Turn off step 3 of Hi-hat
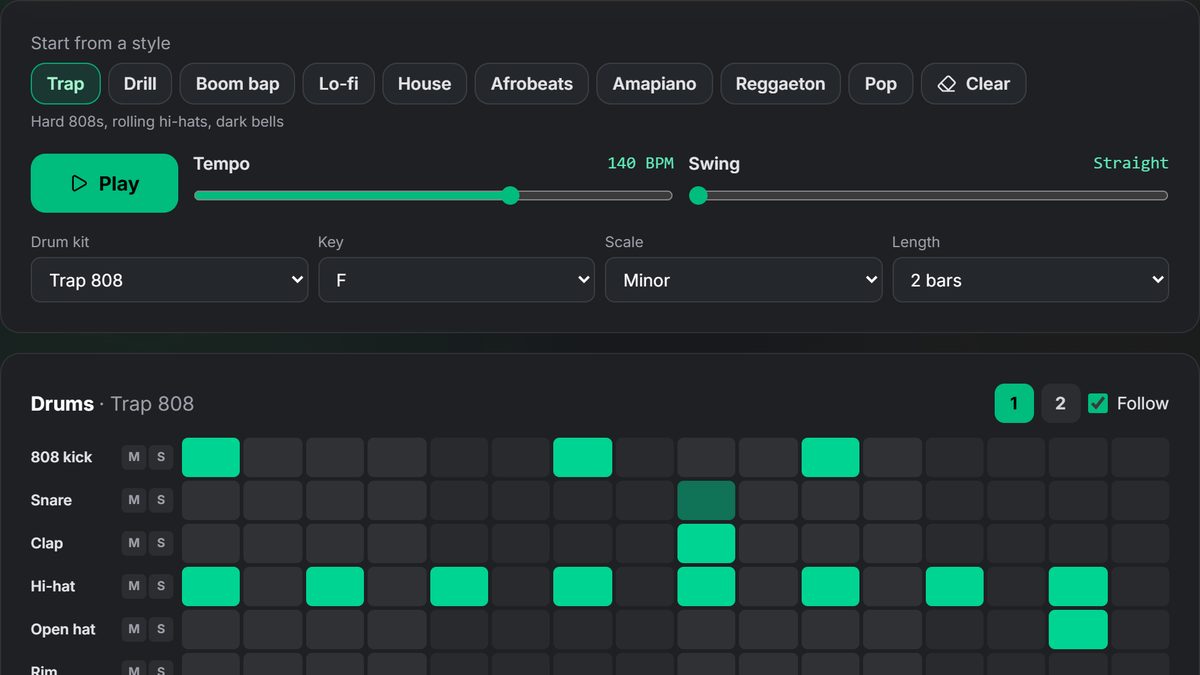This screenshot has height=675, width=1200. tap(335, 586)
